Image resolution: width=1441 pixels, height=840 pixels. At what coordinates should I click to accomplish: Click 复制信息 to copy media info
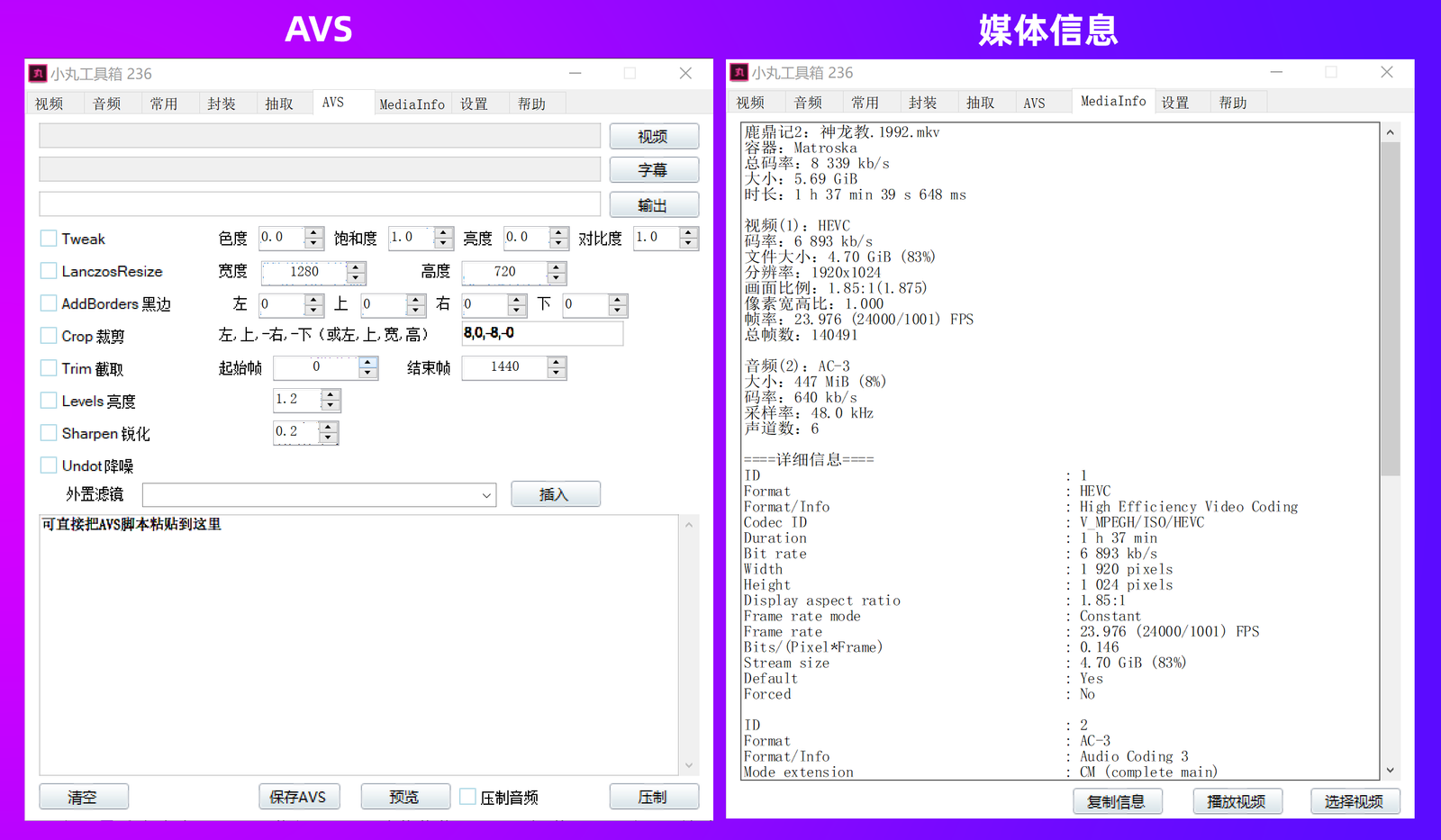1117,801
